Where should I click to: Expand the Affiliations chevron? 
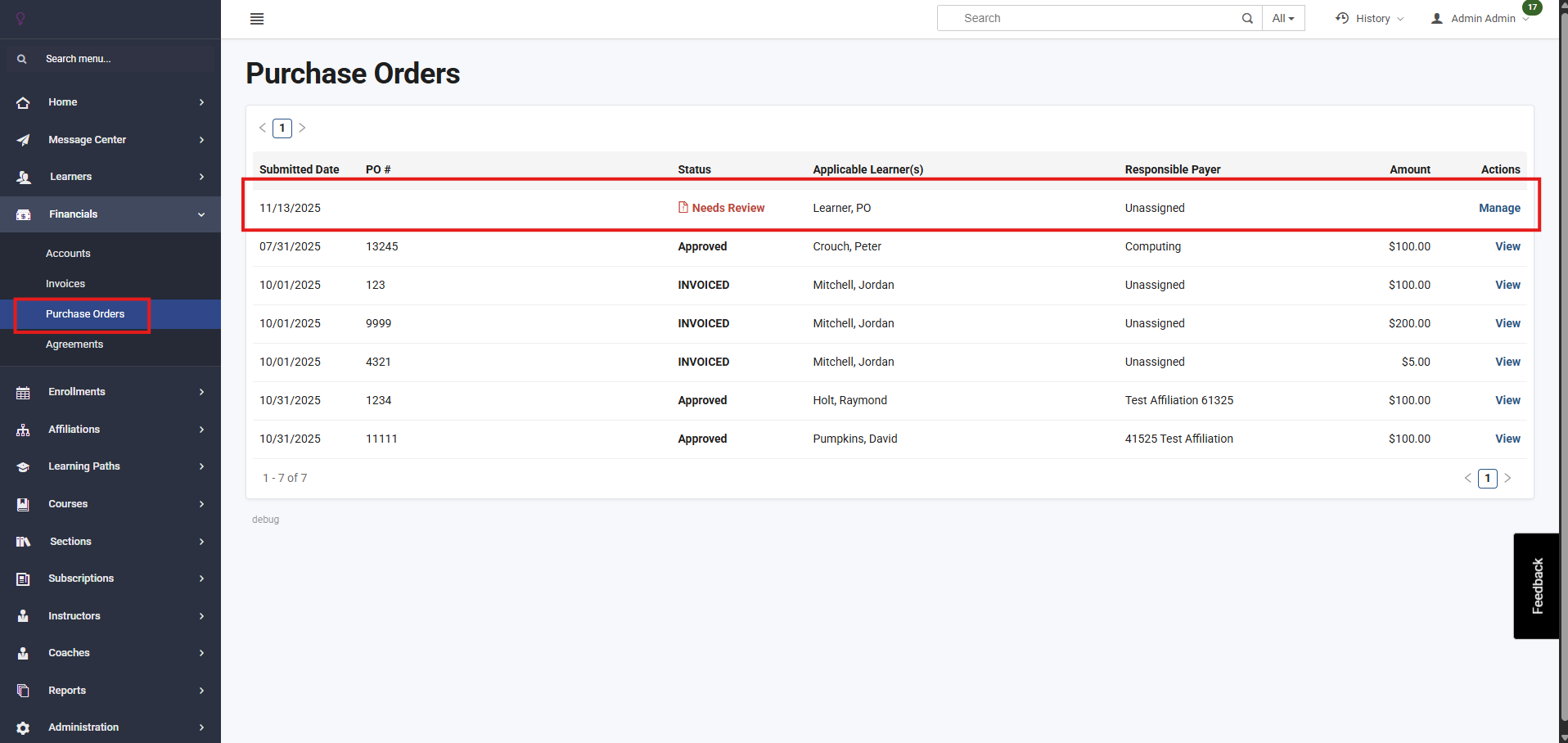(201, 430)
